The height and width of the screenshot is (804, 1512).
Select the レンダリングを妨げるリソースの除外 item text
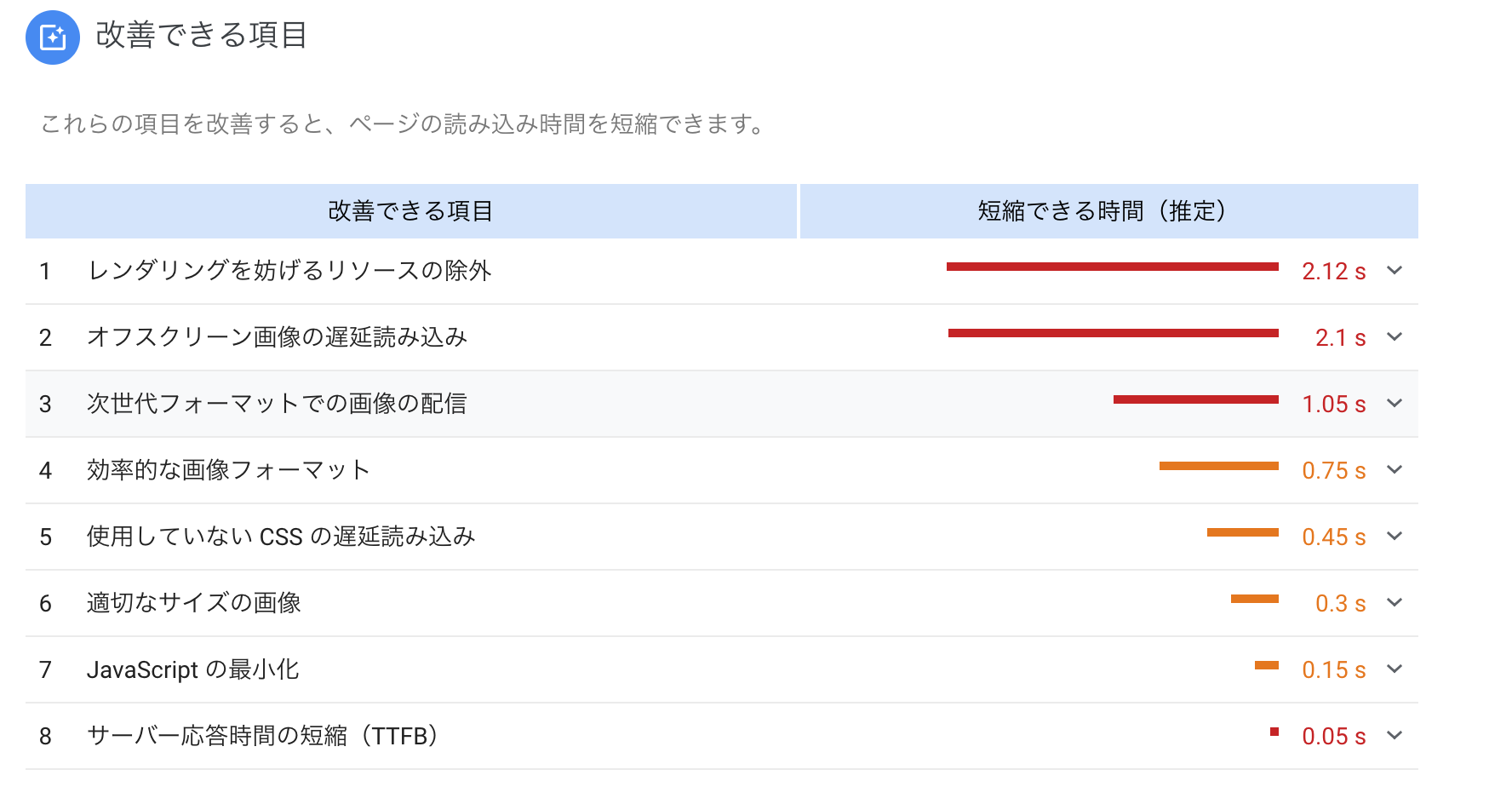(x=289, y=271)
